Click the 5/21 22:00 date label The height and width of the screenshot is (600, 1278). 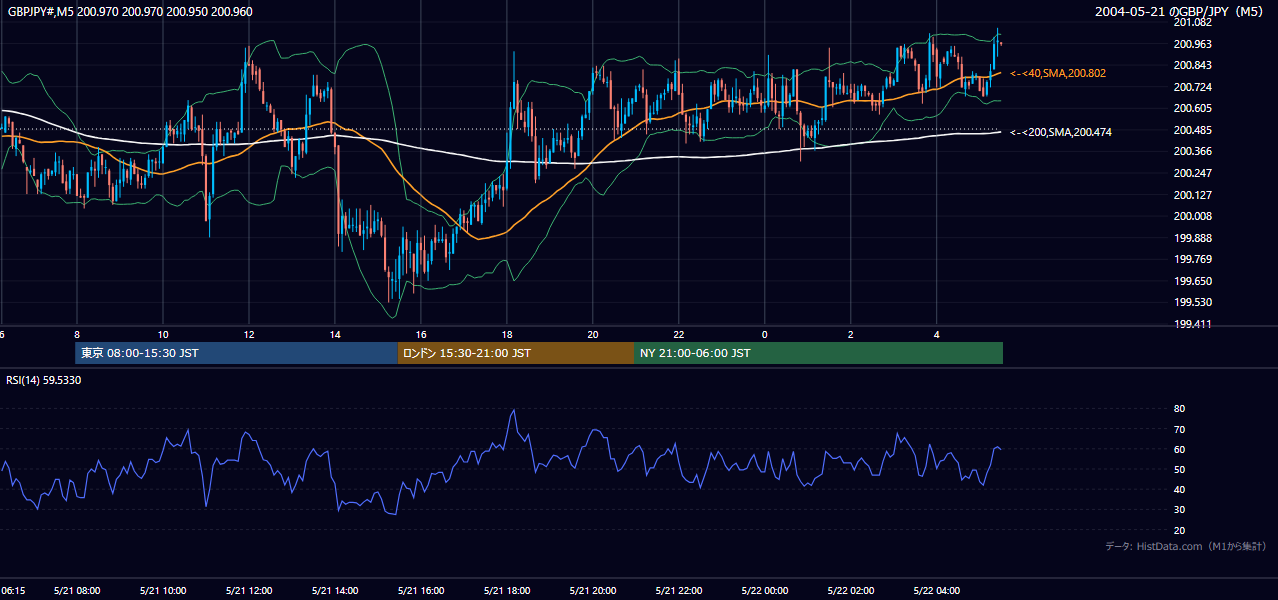click(679, 591)
